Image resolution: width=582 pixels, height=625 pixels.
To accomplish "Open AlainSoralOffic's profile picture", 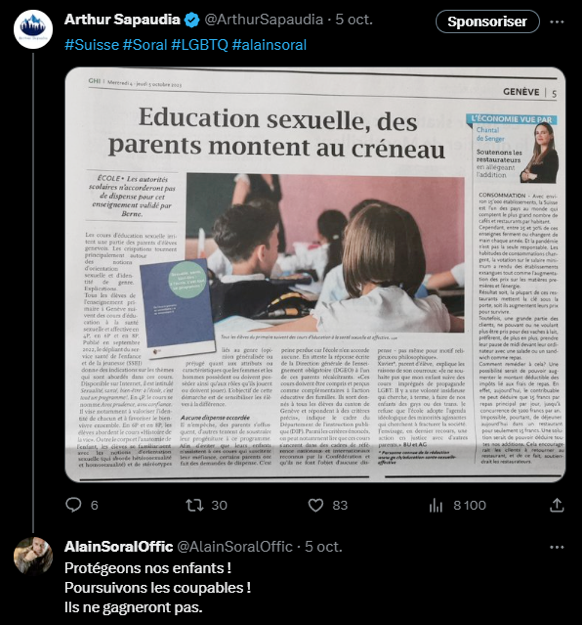I will click(x=33, y=556).
